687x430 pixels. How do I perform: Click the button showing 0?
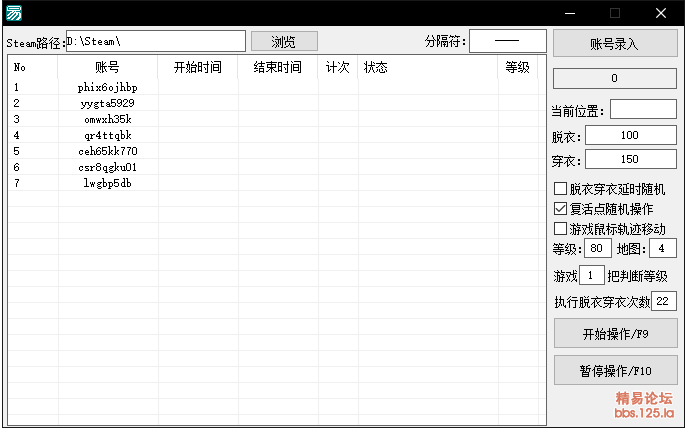[615, 78]
